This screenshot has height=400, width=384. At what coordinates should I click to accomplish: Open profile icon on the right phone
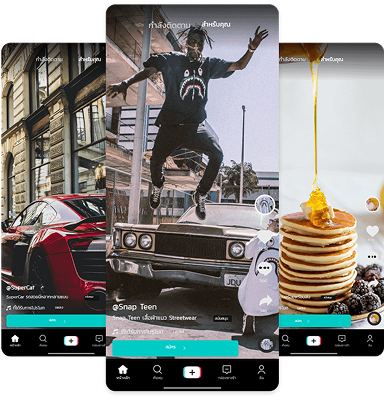tap(370, 339)
